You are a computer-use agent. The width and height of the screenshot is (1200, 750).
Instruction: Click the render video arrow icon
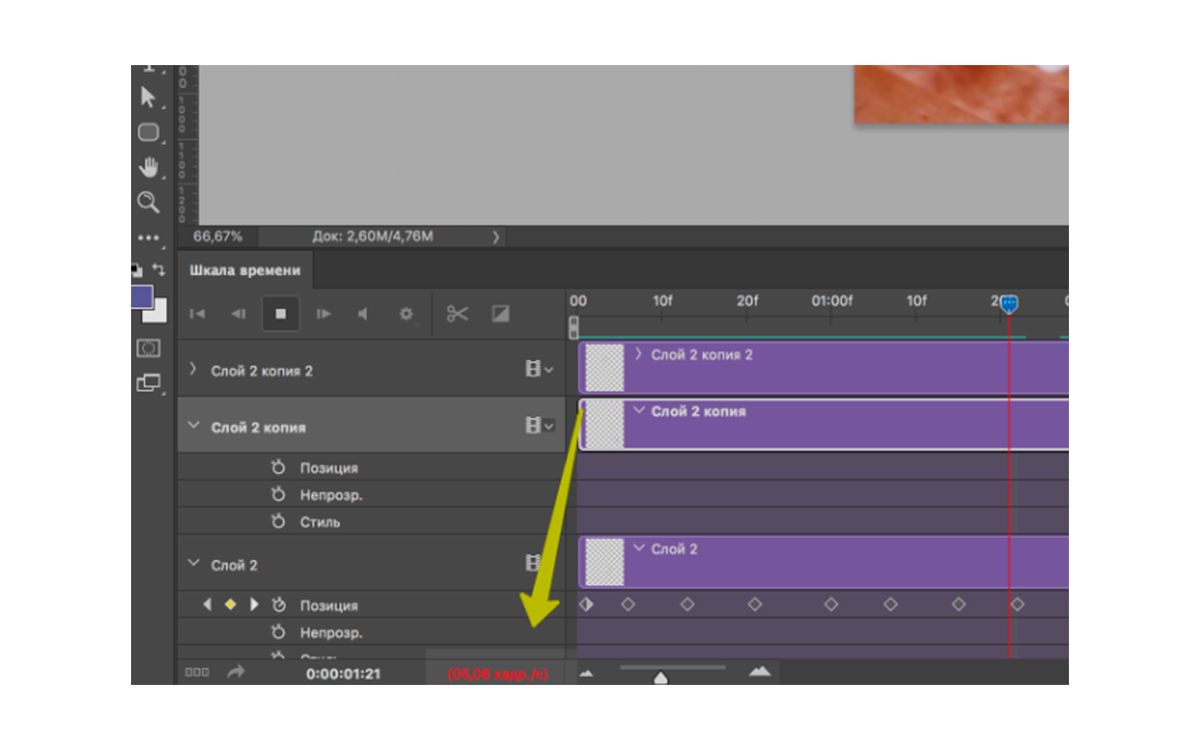point(236,673)
